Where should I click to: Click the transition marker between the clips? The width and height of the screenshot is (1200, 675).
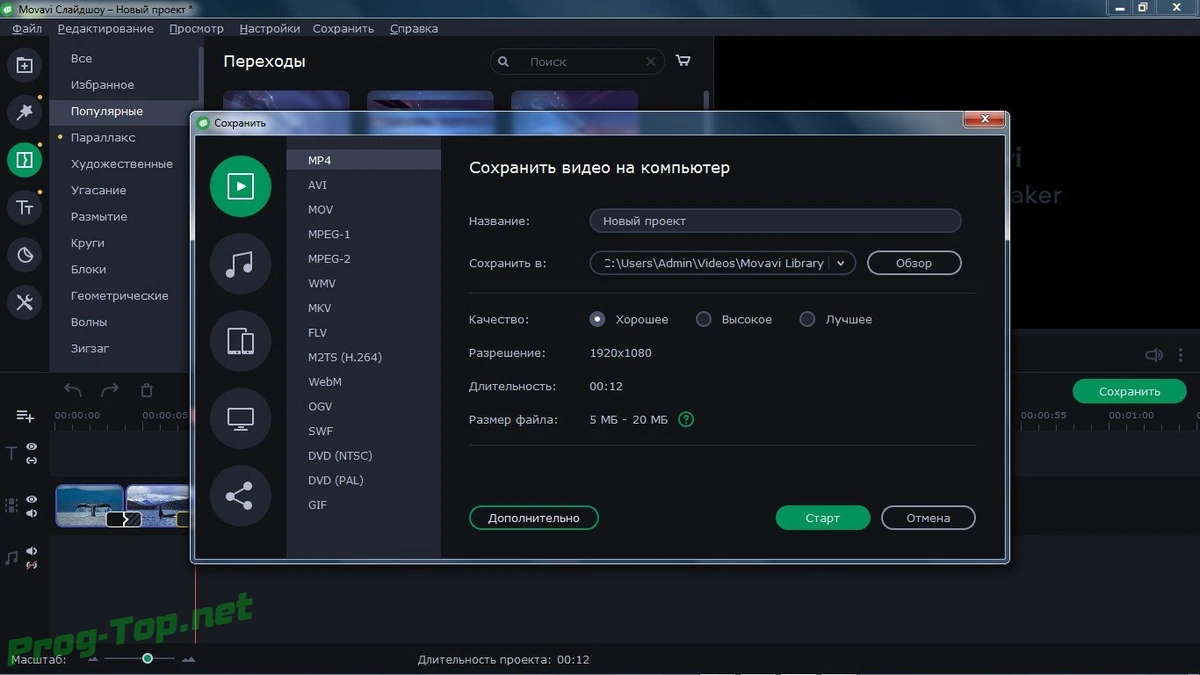click(x=124, y=519)
